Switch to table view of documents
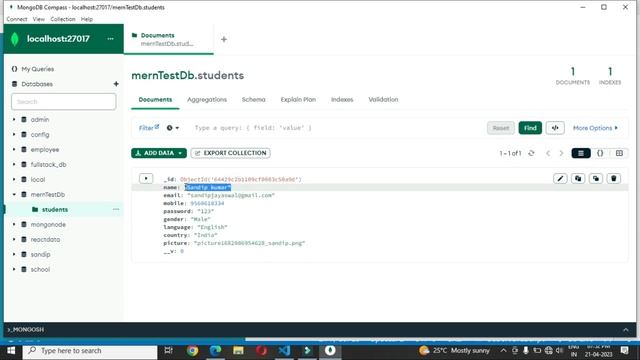 tap(619, 153)
